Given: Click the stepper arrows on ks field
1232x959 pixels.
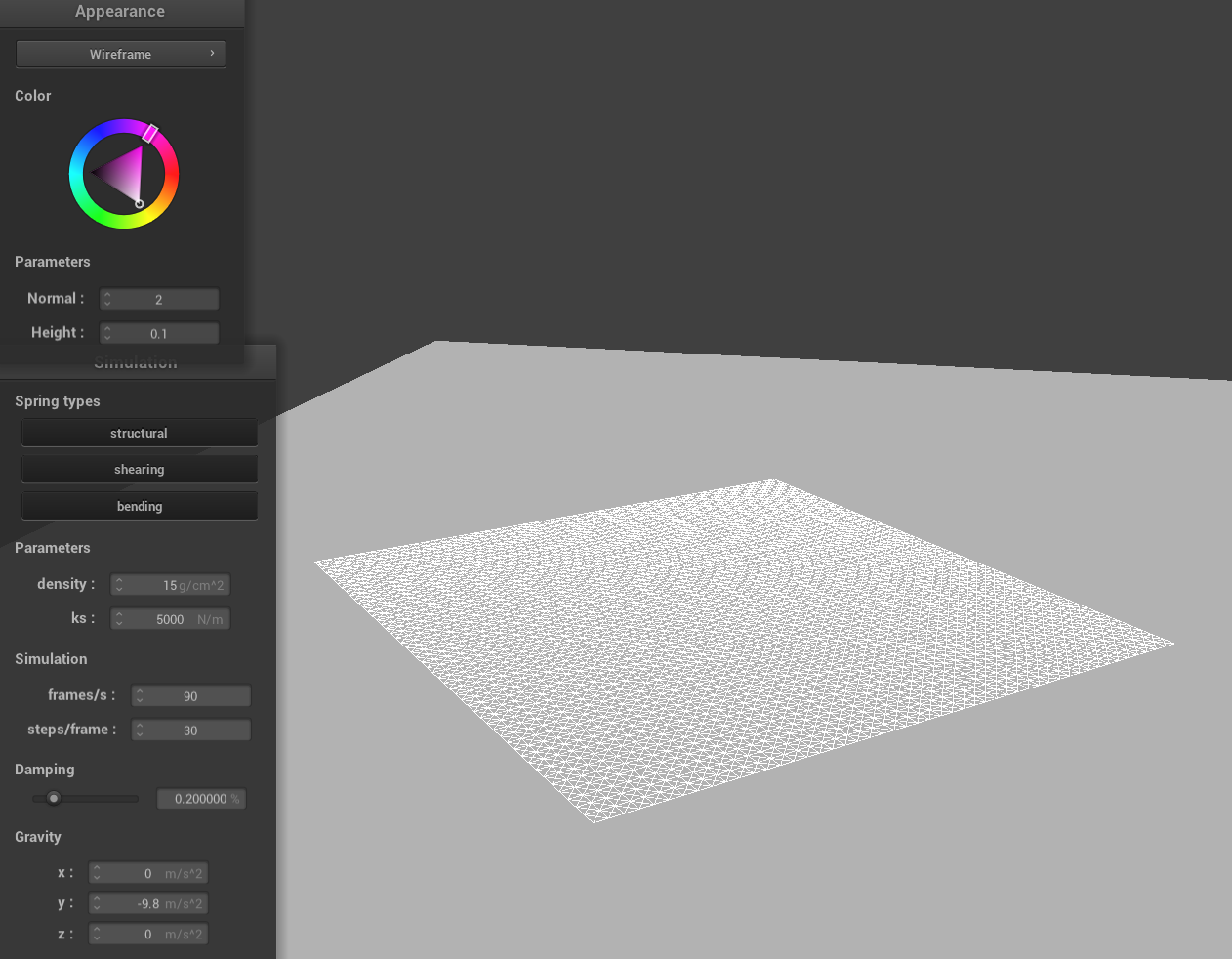Looking at the screenshot, I should tap(119, 619).
